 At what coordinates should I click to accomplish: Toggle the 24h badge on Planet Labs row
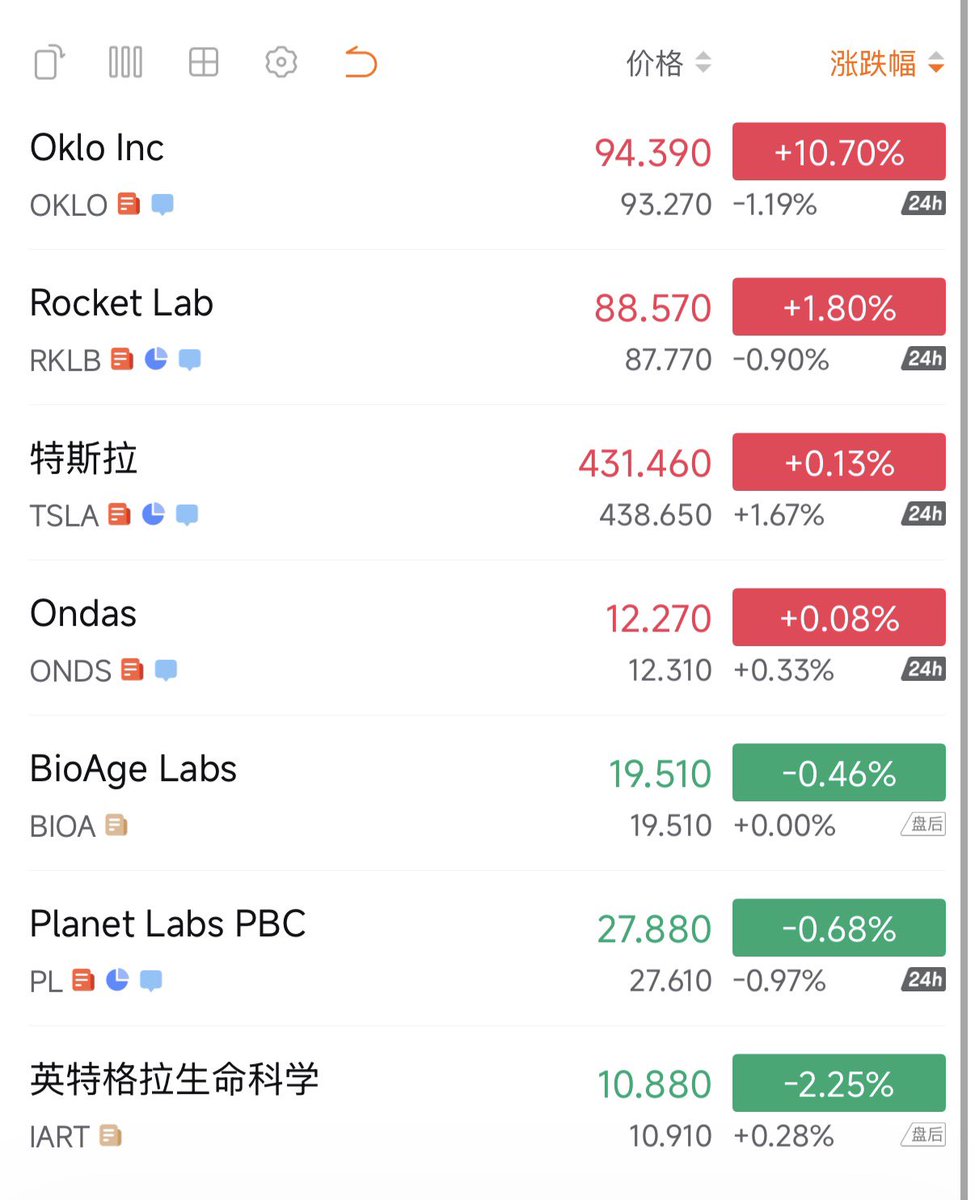923,980
